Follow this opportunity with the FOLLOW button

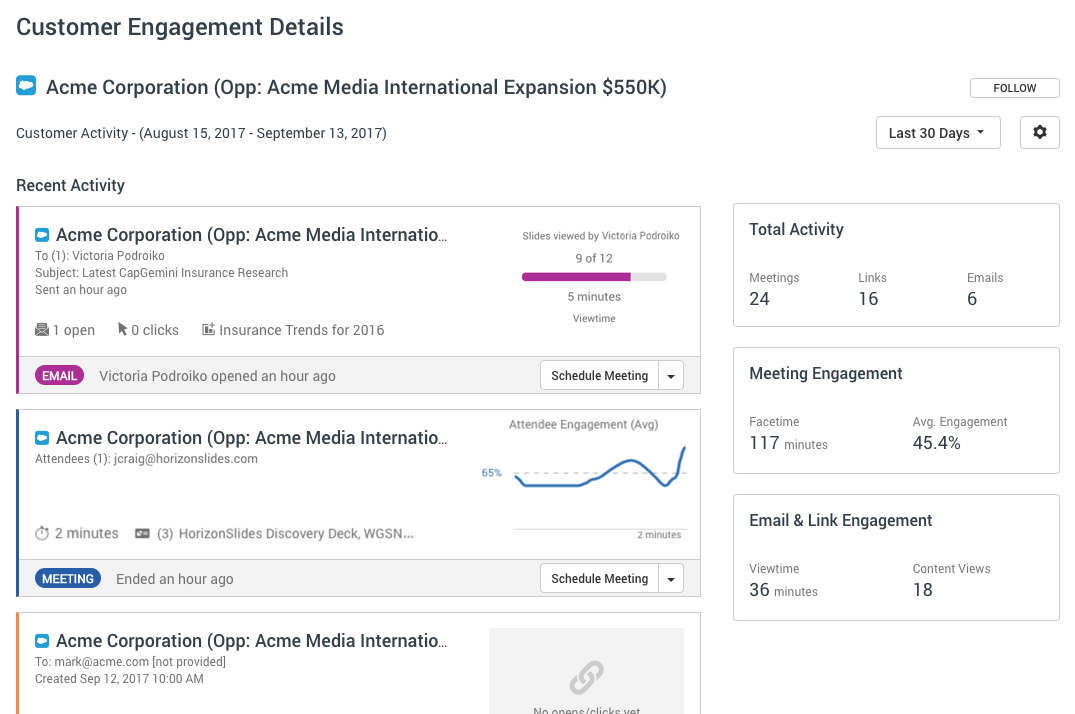1015,88
